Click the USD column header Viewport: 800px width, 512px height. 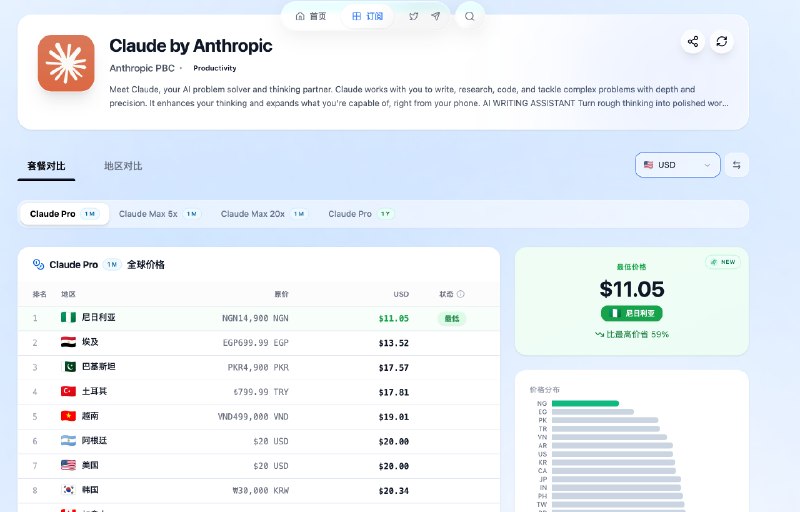pyautogui.click(x=401, y=294)
